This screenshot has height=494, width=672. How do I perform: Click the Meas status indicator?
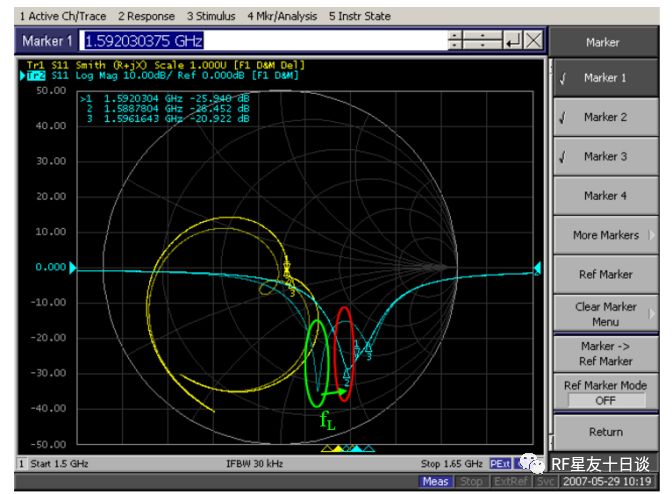pyautogui.click(x=435, y=482)
